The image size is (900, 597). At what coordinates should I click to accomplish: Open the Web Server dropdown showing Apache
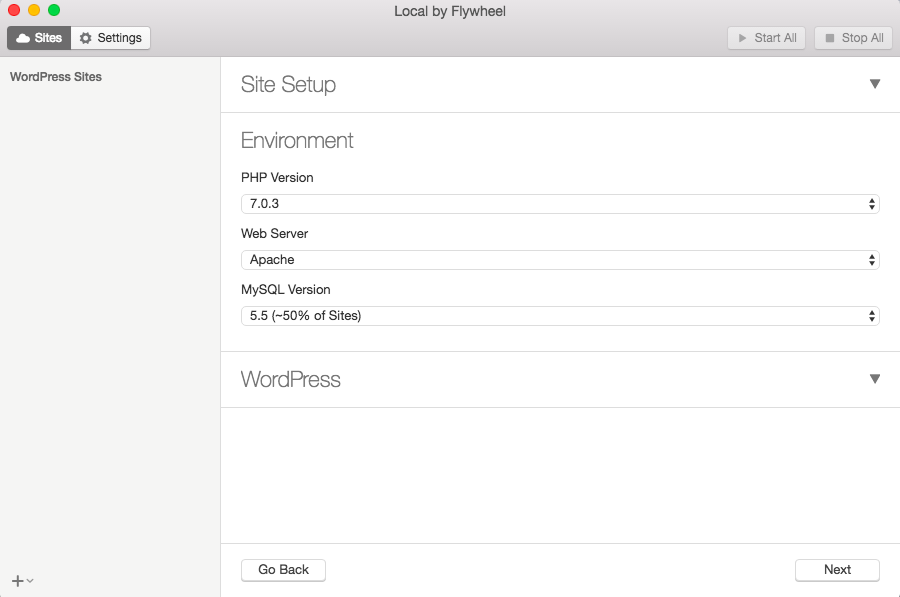[560, 259]
